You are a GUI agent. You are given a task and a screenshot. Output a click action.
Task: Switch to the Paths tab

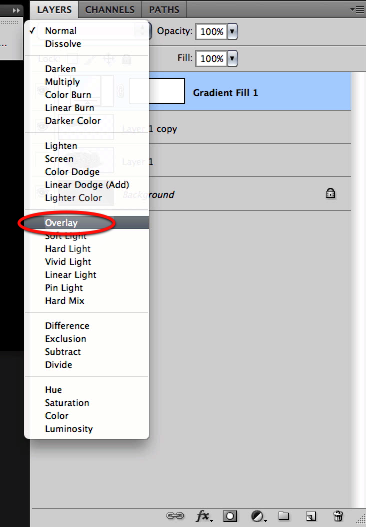164,10
